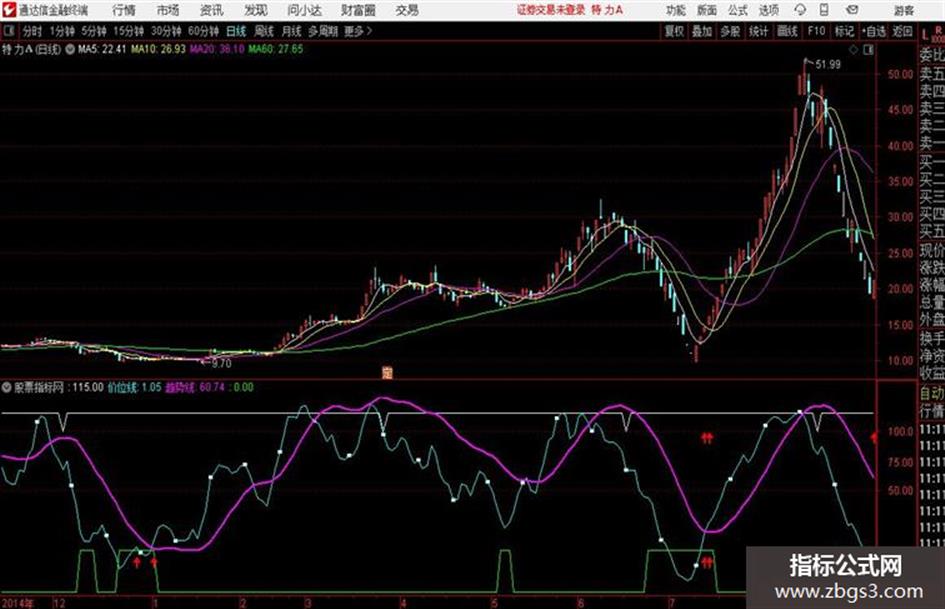Open the headset customer service icon
The image size is (945, 609).
(x=800, y=10)
